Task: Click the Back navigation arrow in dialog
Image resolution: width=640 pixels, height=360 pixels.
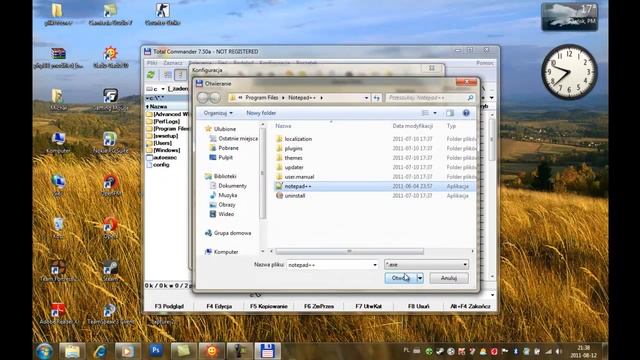Action: click(x=203, y=98)
